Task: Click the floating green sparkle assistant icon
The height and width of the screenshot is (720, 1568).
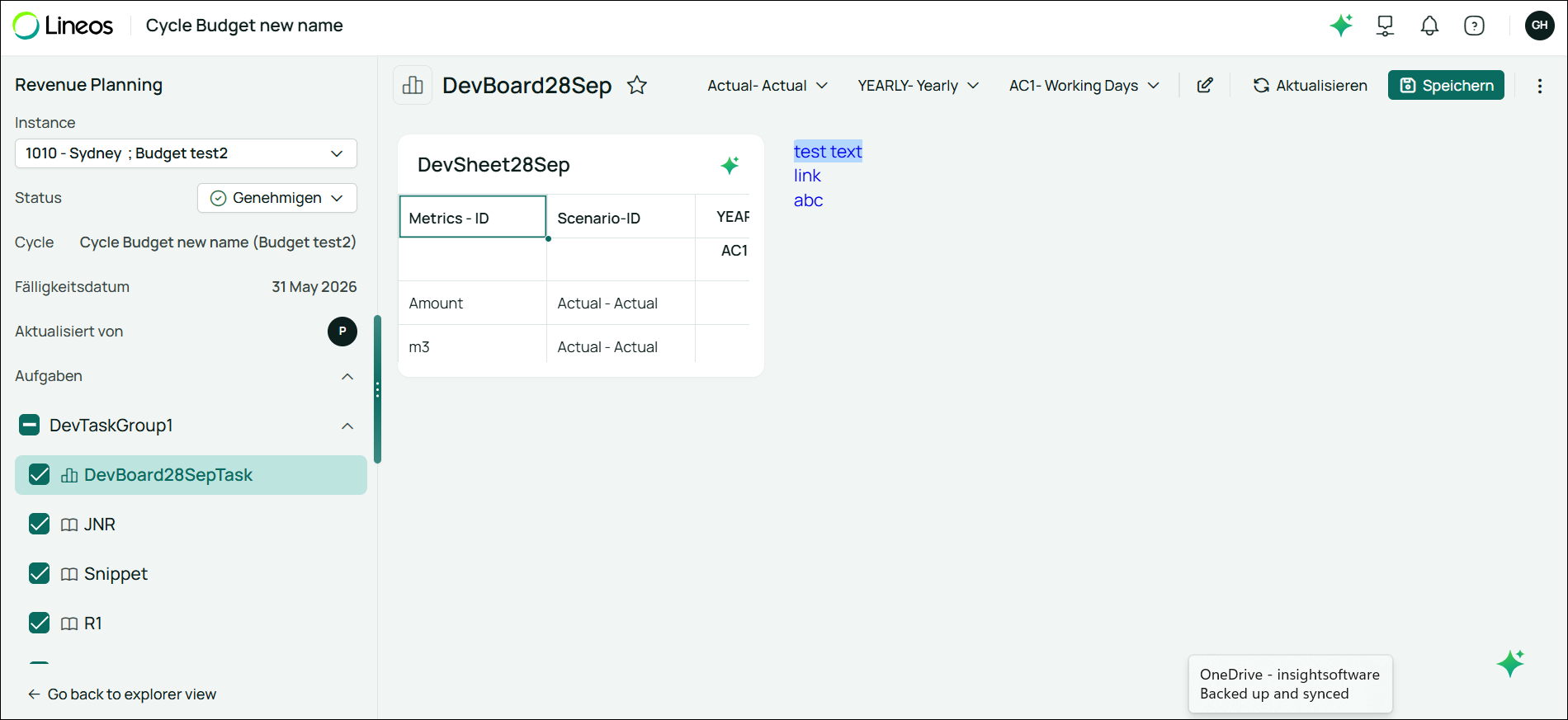Action: click(1511, 663)
